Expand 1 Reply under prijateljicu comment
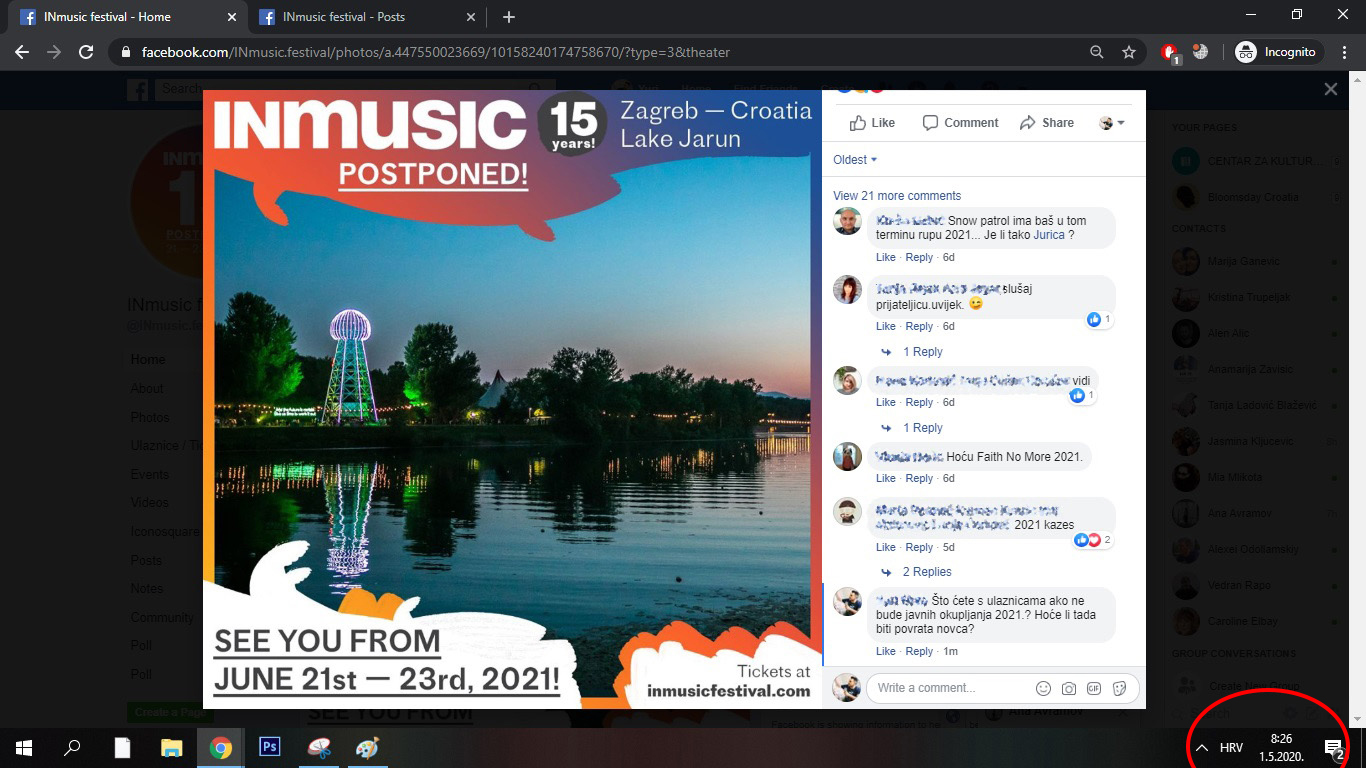1366x768 pixels. tap(922, 352)
